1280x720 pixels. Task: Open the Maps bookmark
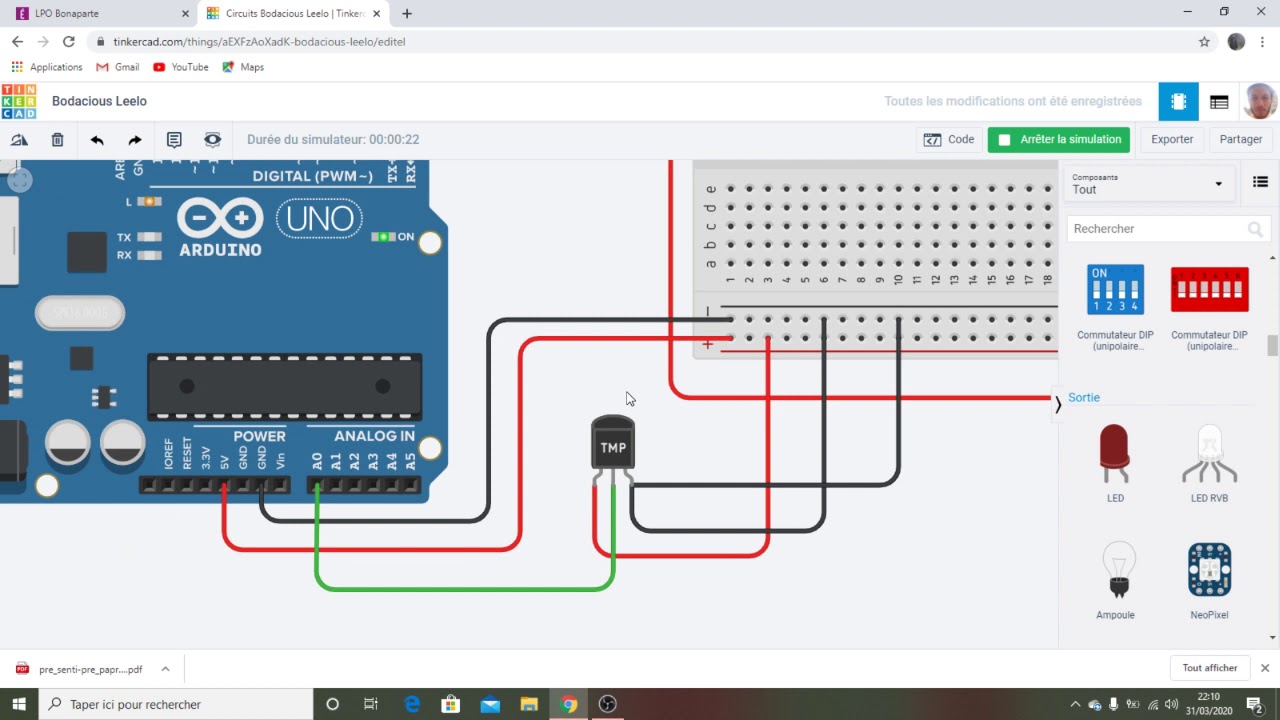tap(243, 67)
